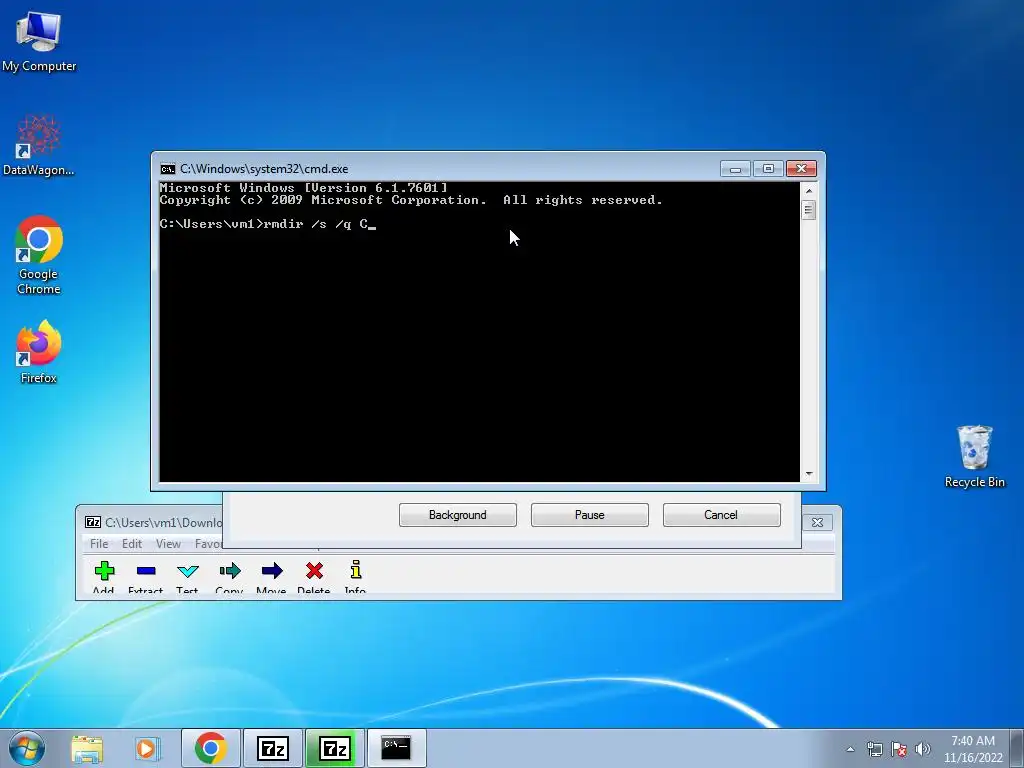Open Google Chrome desktop shortcut
The width and height of the screenshot is (1024, 768).
pos(39,255)
